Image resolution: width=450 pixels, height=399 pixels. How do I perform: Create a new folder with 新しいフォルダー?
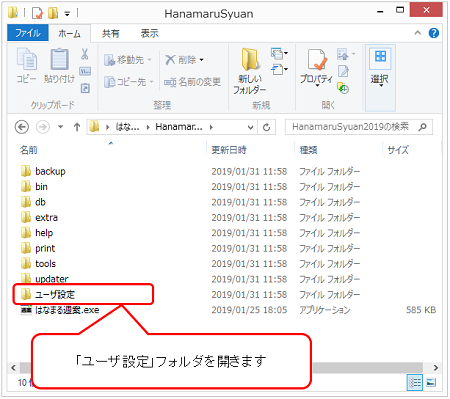250,71
